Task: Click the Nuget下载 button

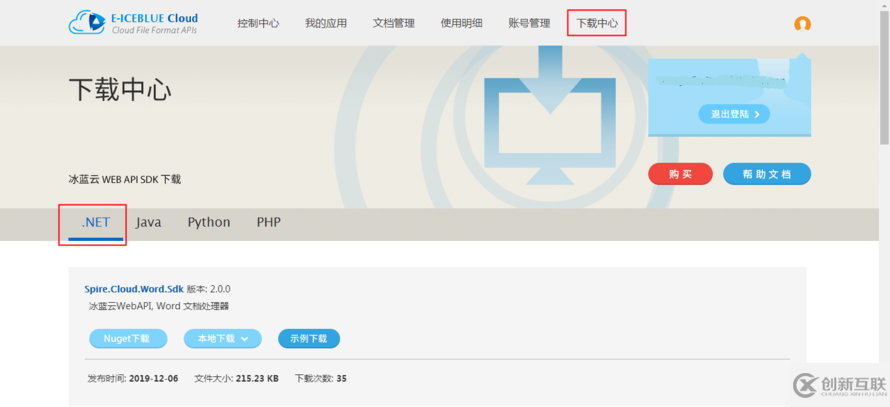Action: pyautogui.click(x=128, y=339)
